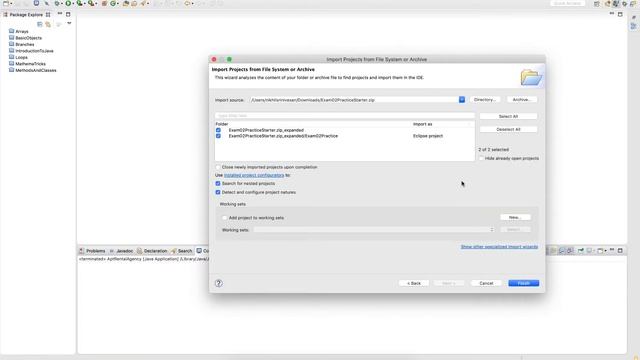Open the Import source dropdown arrow
The height and width of the screenshot is (360, 640).
462,100
